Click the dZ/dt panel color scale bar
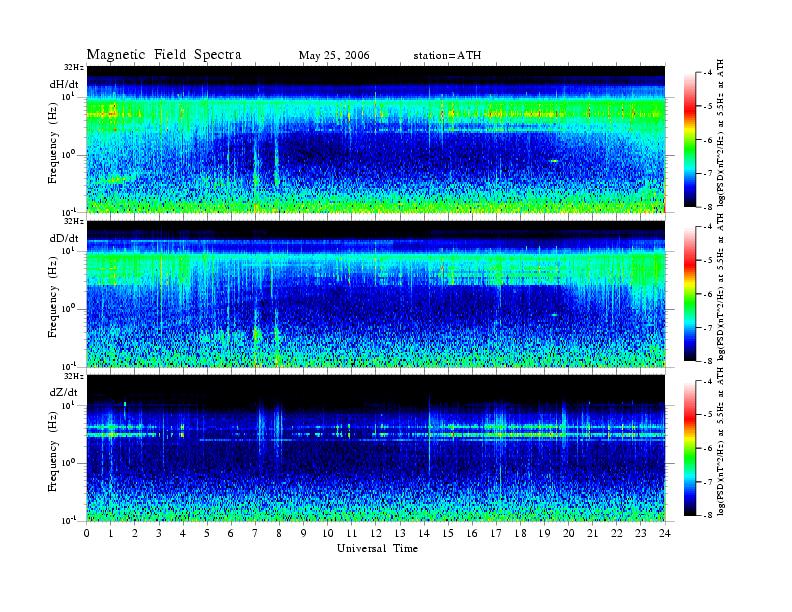792x612 pixels. coord(689,448)
